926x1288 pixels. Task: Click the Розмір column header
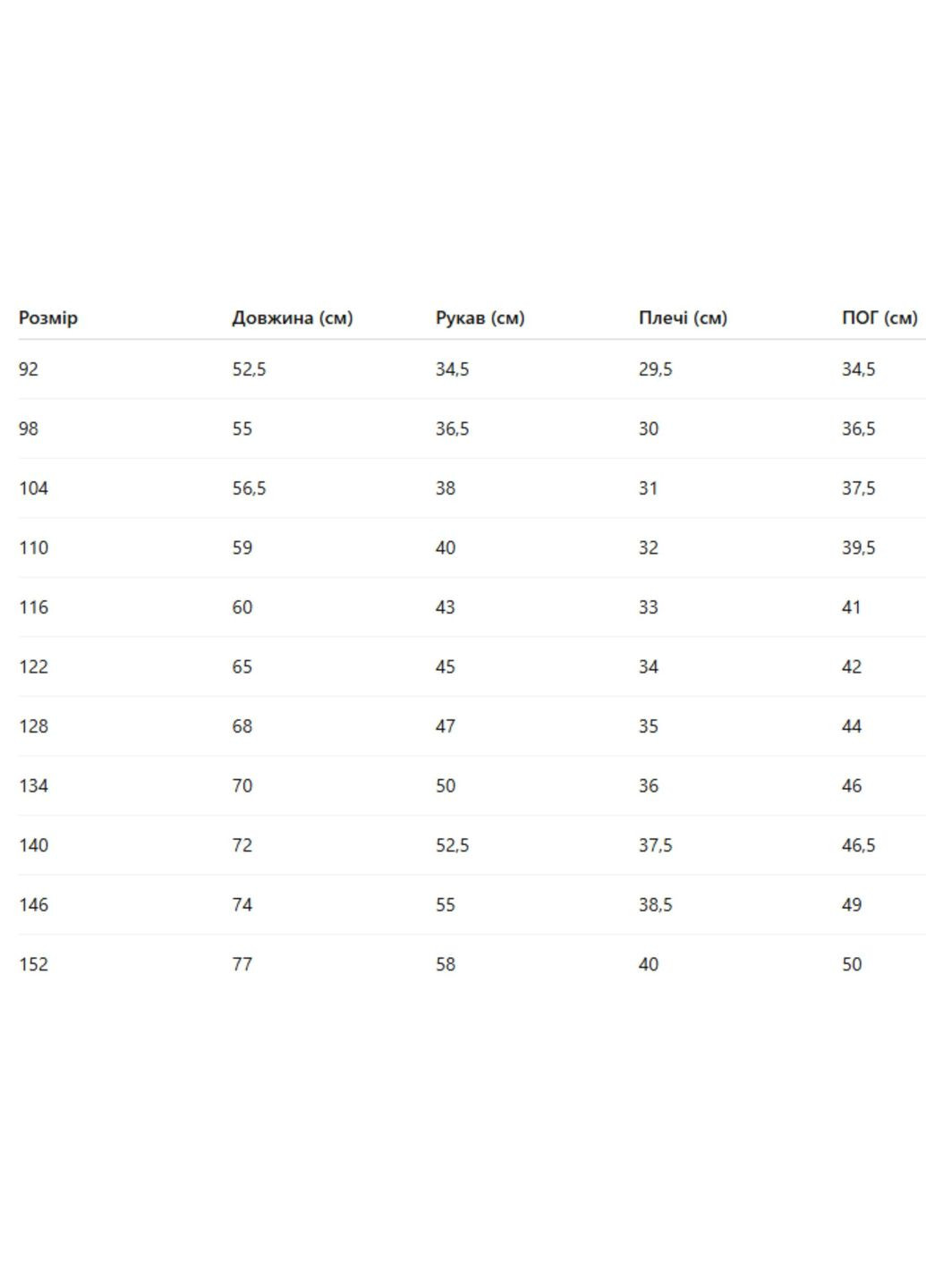coord(48,318)
